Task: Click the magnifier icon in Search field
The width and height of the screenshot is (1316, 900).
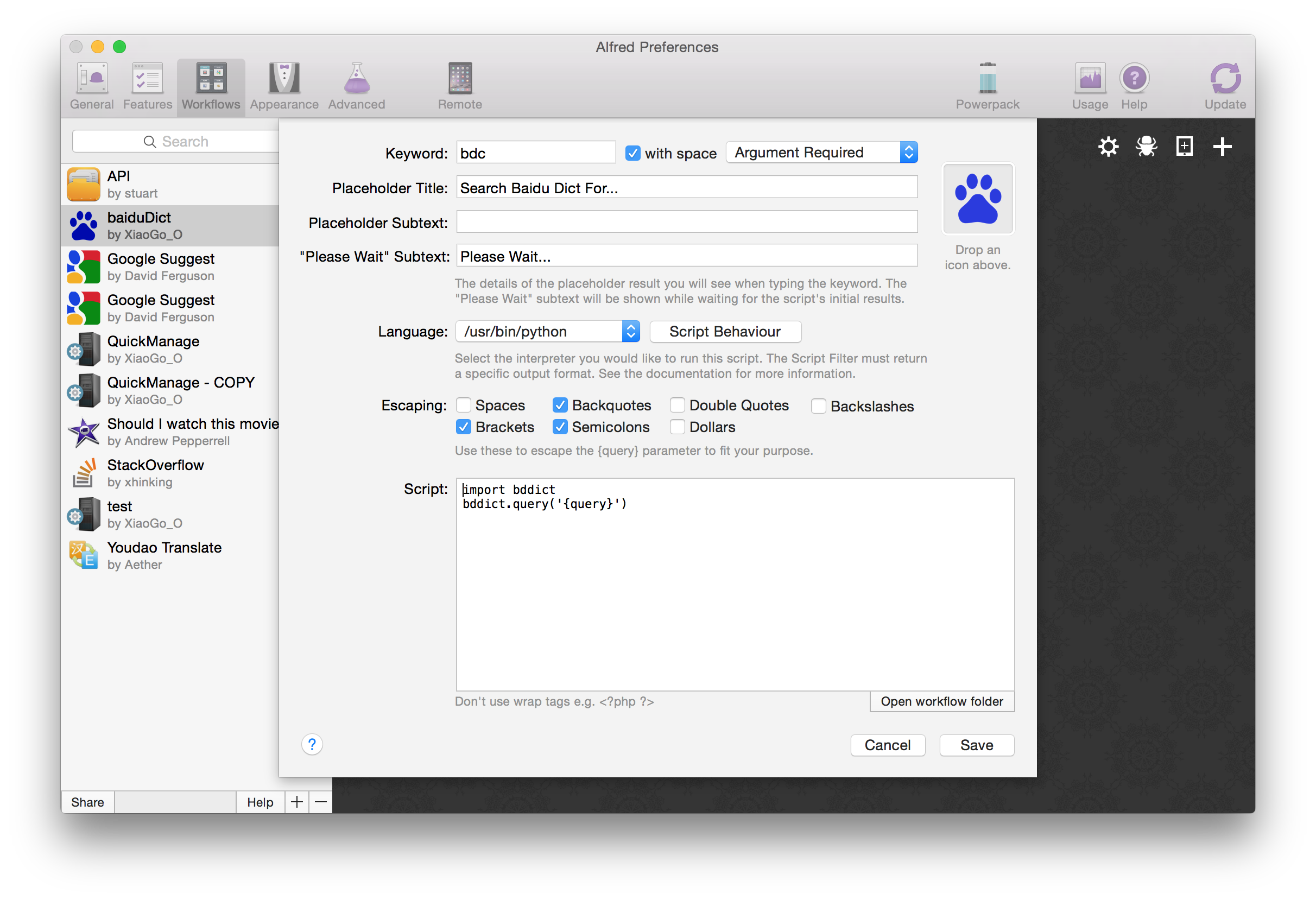Action: (149, 142)
